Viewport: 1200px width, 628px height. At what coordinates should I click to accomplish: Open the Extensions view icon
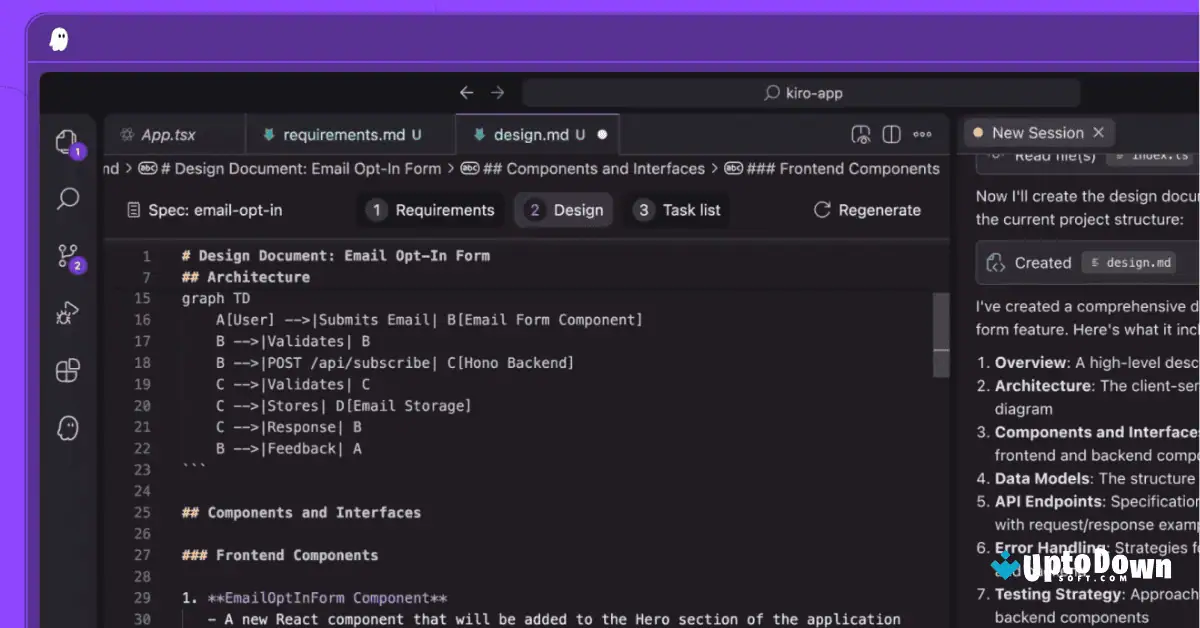tap(67, 370)
